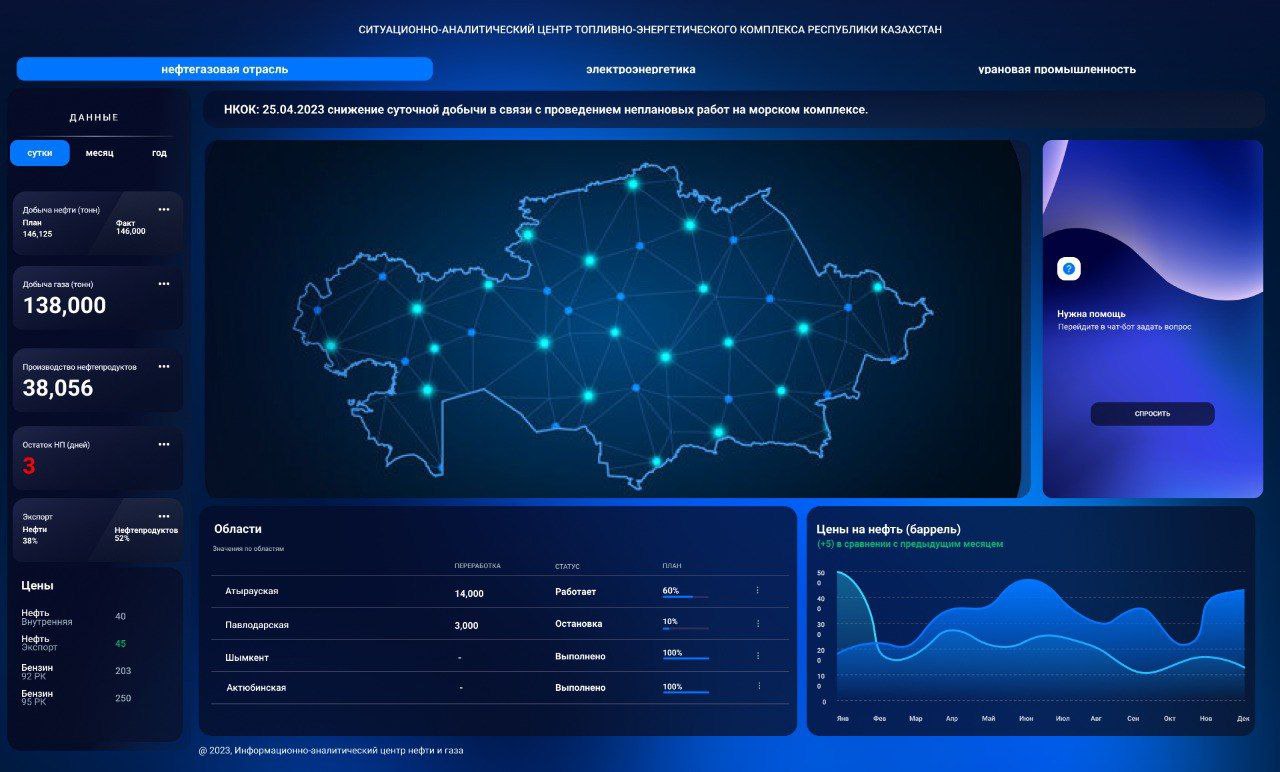Click petroleum products value 38,056
The width and height of the screenshot is (1280, 772).
point(58,389)
